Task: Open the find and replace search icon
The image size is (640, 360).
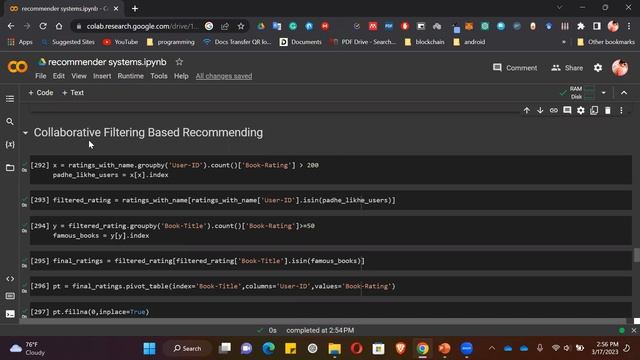Action: click(10, 122)
